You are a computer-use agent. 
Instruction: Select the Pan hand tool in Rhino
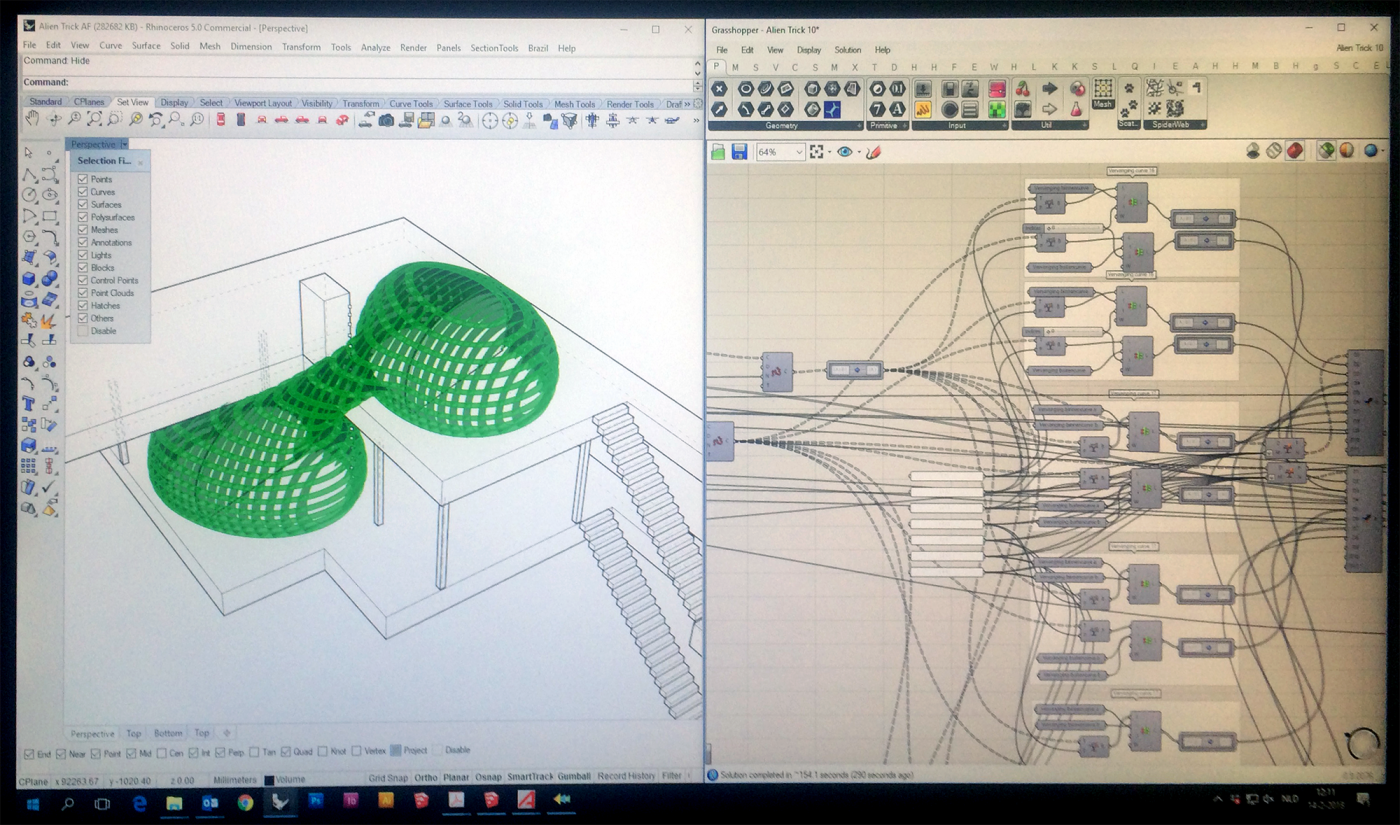(x=32, y=119)
